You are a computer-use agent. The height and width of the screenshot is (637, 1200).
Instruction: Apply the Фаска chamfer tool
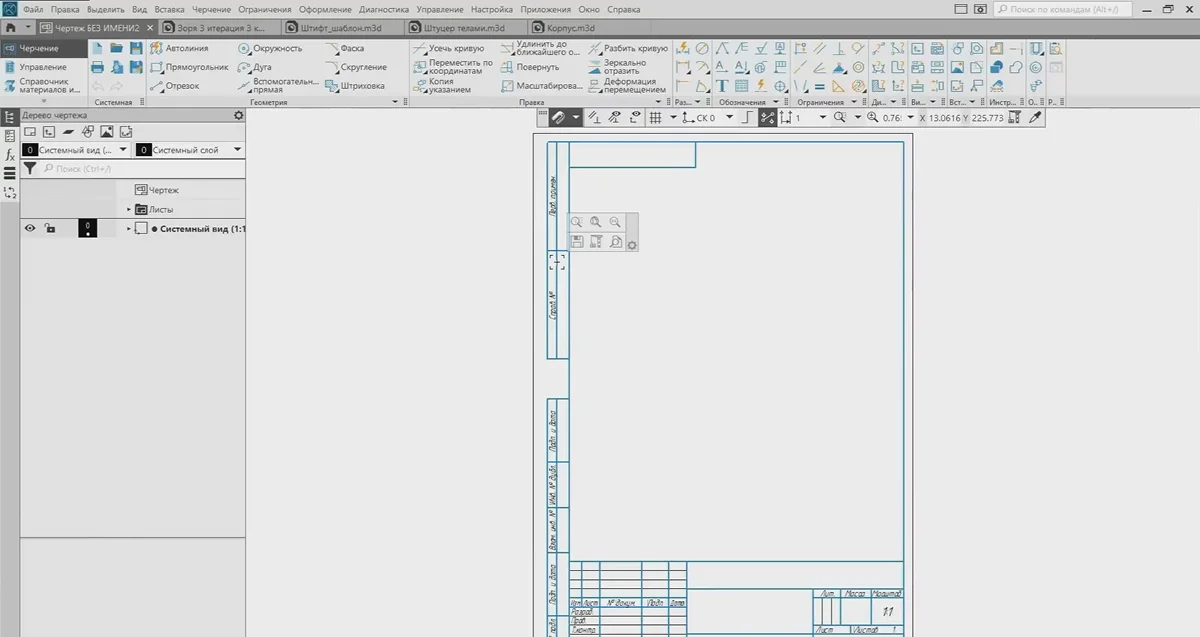(x=344, y=48)
